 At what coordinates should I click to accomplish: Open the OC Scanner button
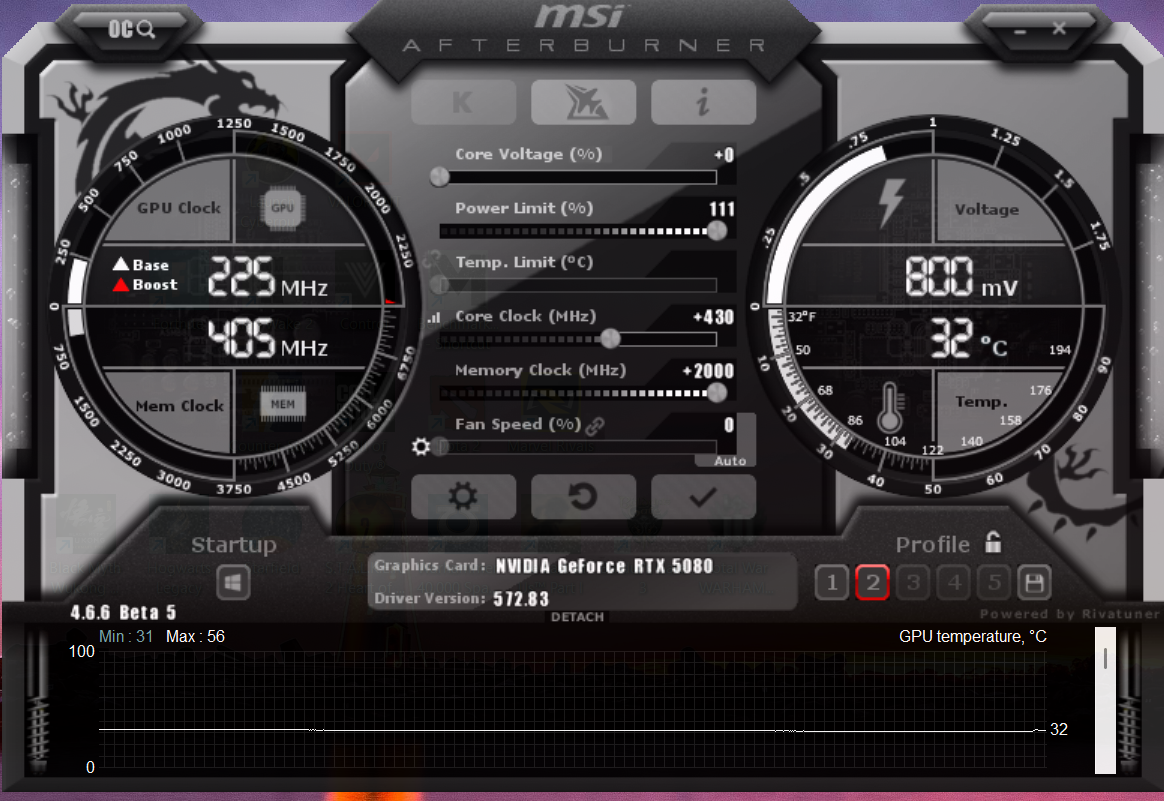click(131, 29)
